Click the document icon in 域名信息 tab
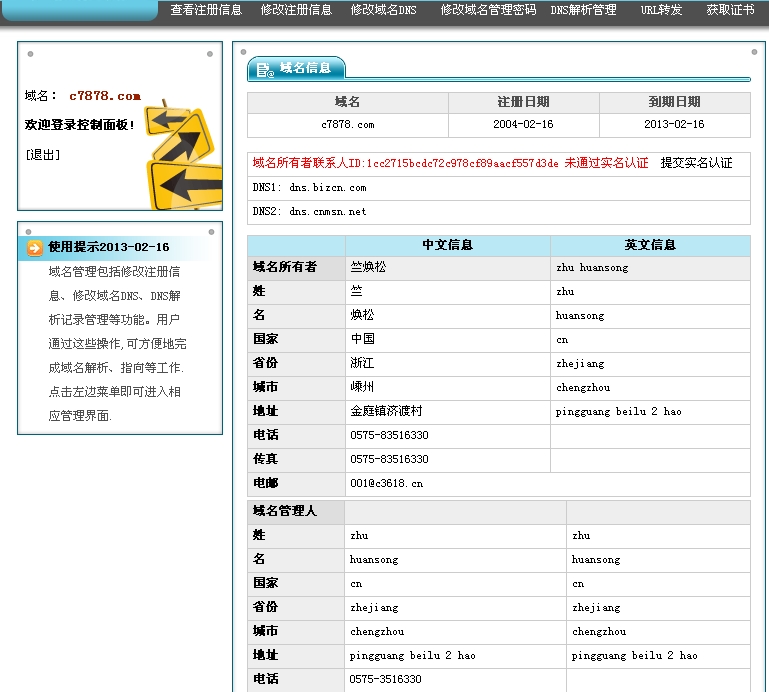 click(x=265, y=70)
